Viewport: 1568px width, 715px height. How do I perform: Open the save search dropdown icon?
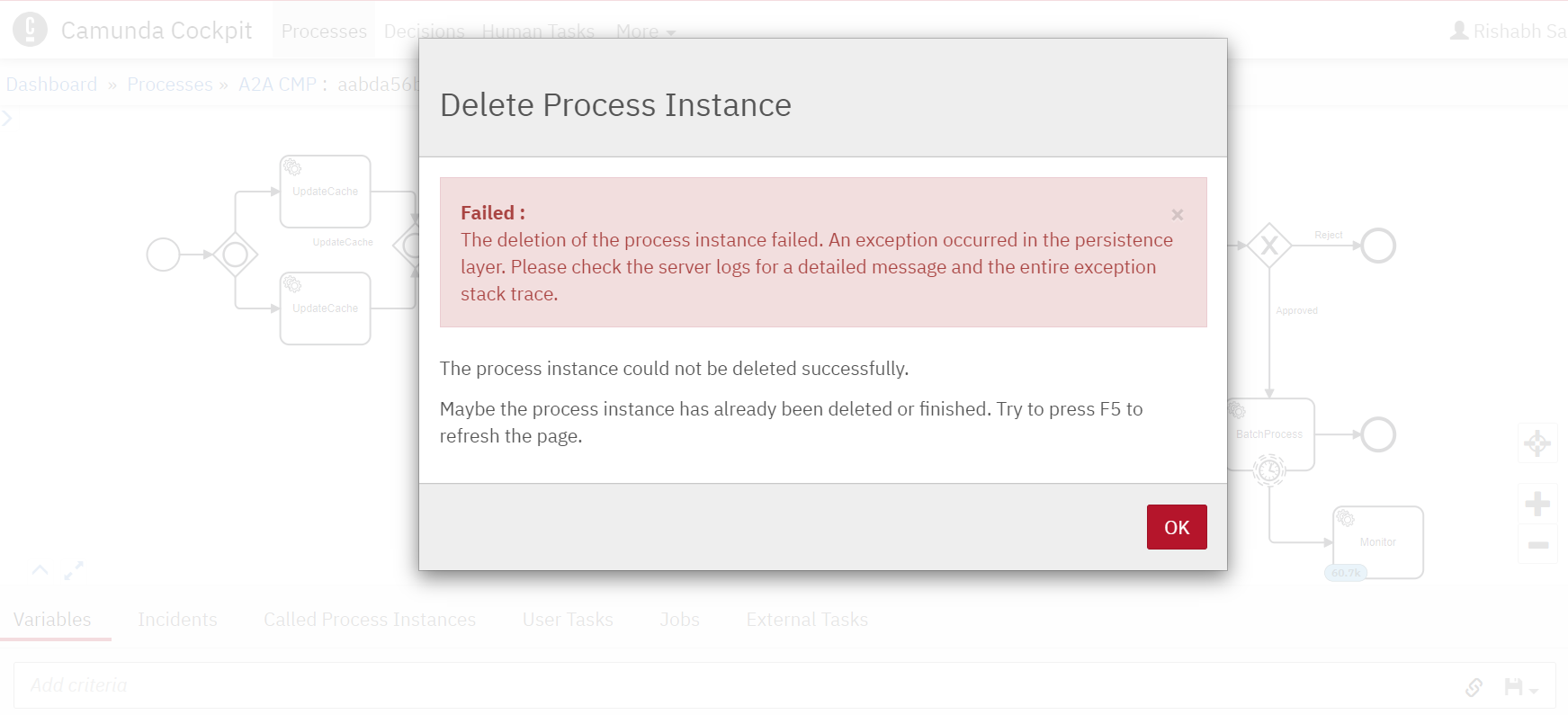coord(1520,687)
